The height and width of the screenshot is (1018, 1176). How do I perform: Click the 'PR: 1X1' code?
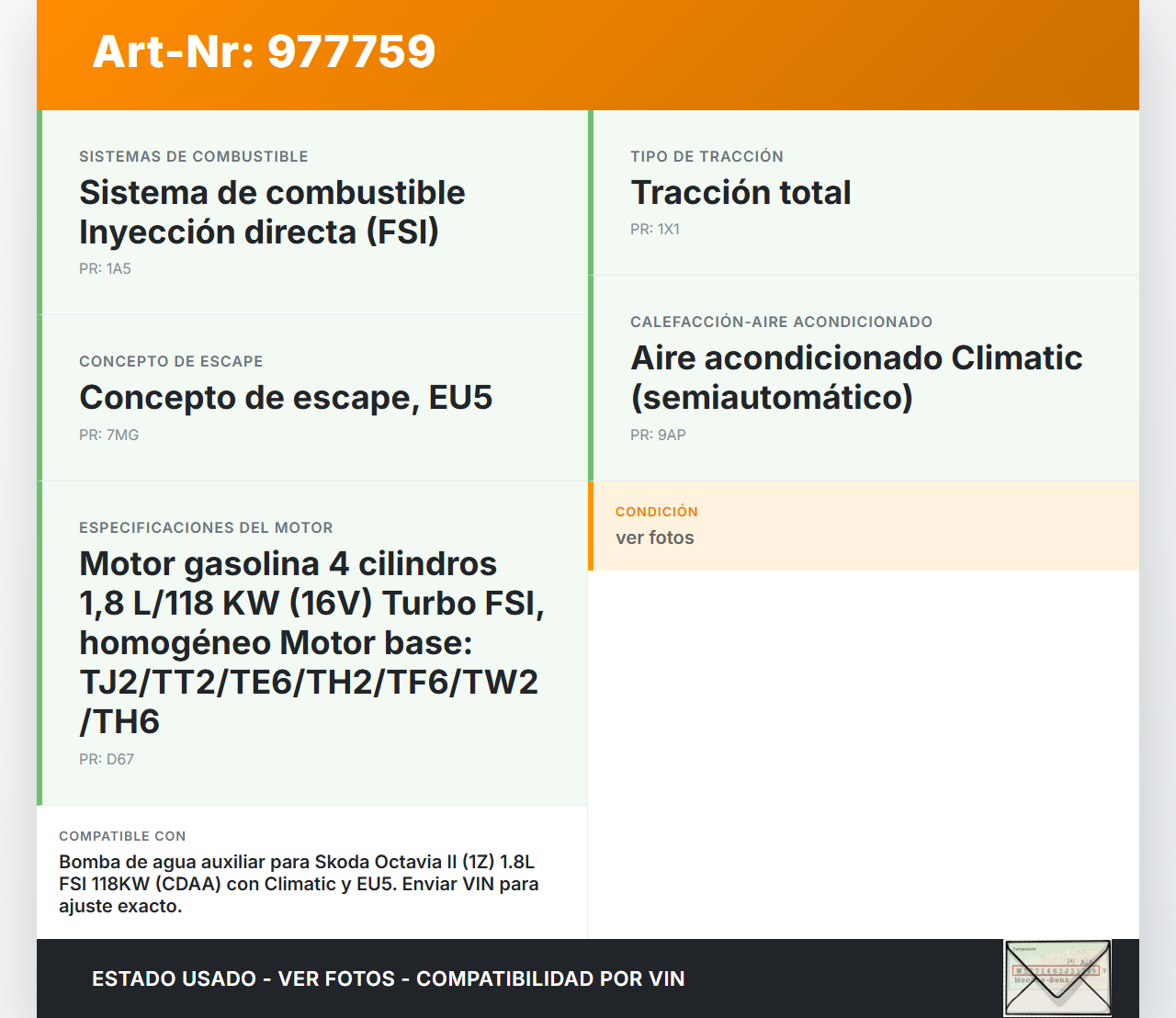(x=655, y=230)
